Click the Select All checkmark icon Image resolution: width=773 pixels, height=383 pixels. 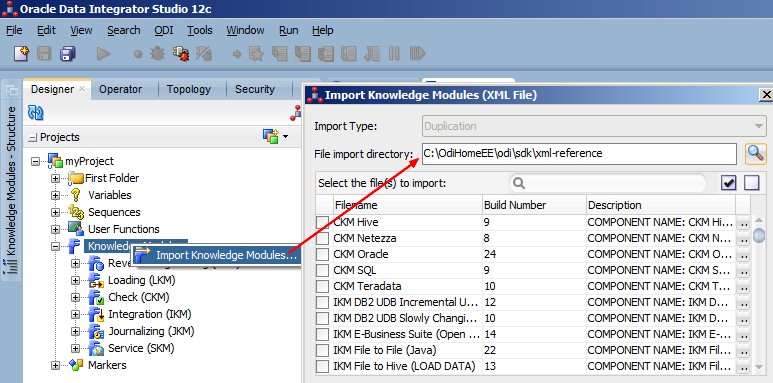(729, 183)
